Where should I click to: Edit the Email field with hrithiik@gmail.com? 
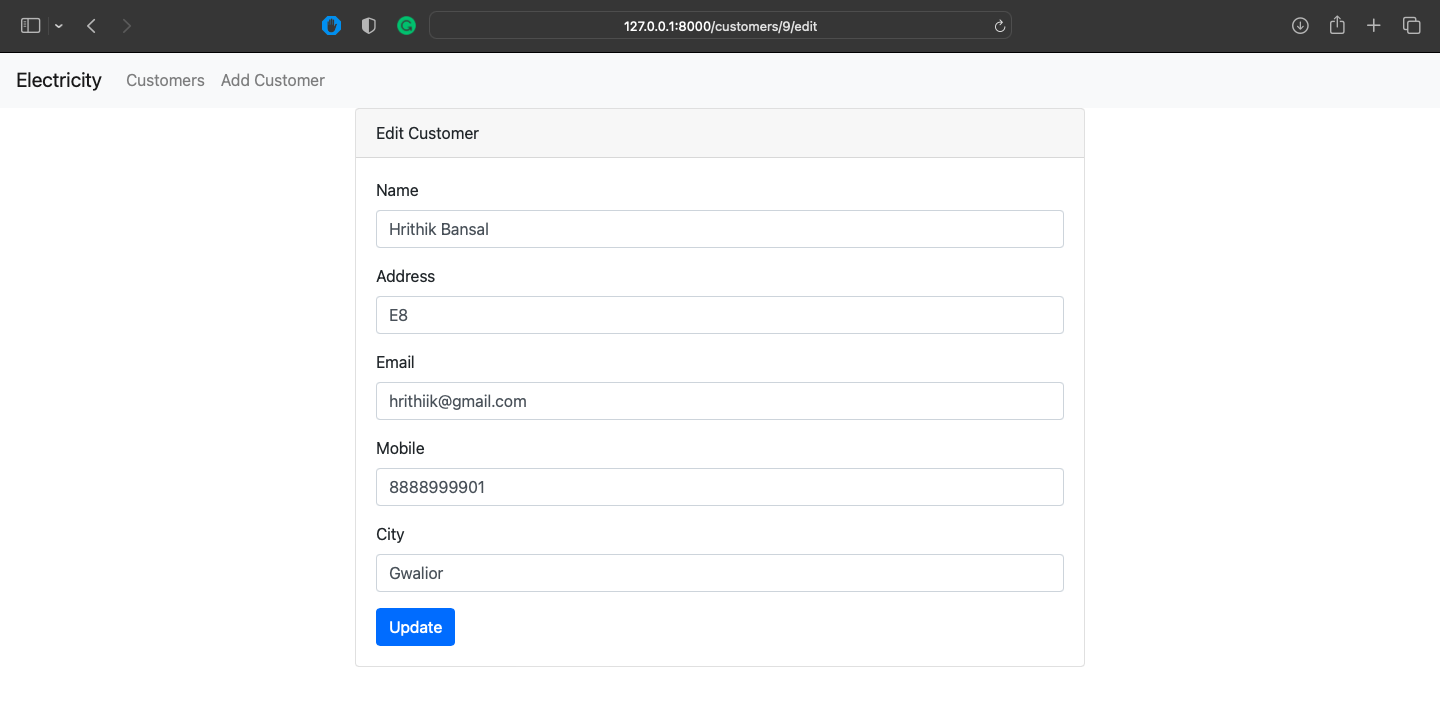tap(720, 401)
